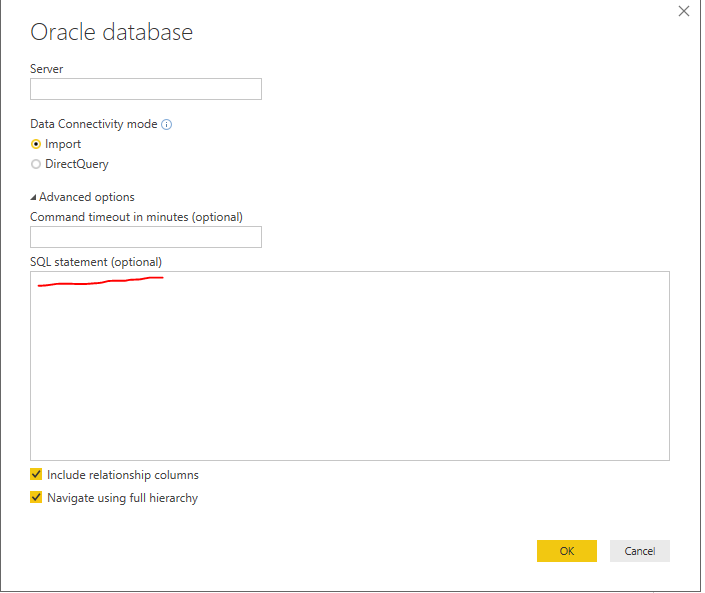
Task: Uncheck Navigate using full hierarchy
Action: [36, 497]
